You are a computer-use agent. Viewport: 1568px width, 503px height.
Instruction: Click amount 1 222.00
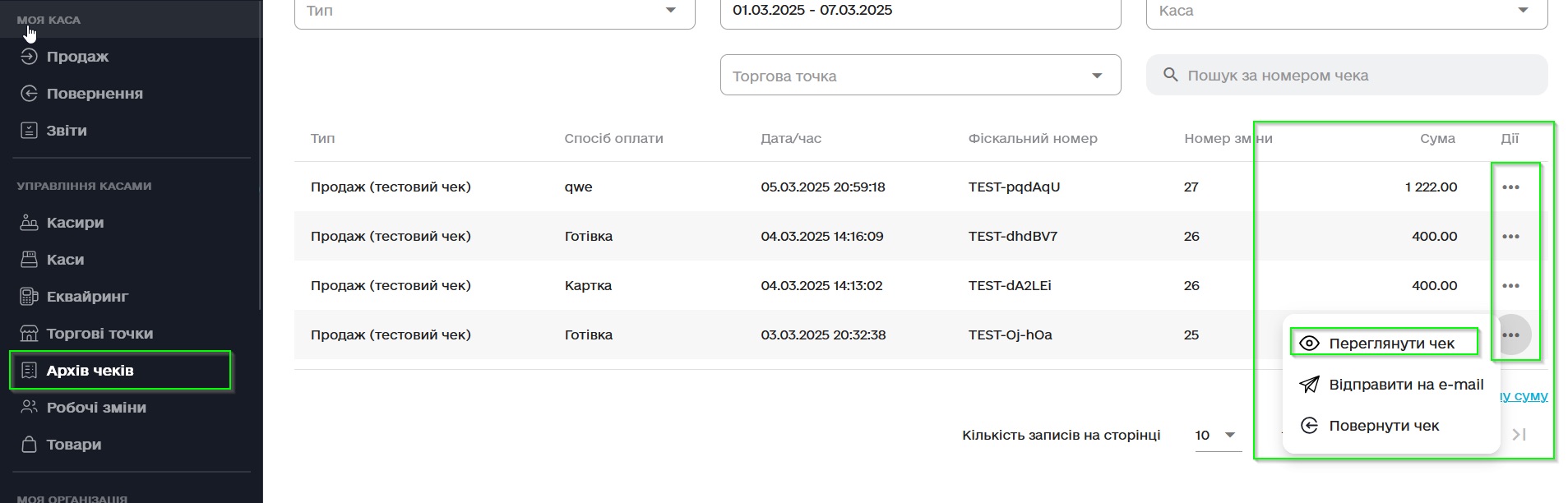[1431, 187]
